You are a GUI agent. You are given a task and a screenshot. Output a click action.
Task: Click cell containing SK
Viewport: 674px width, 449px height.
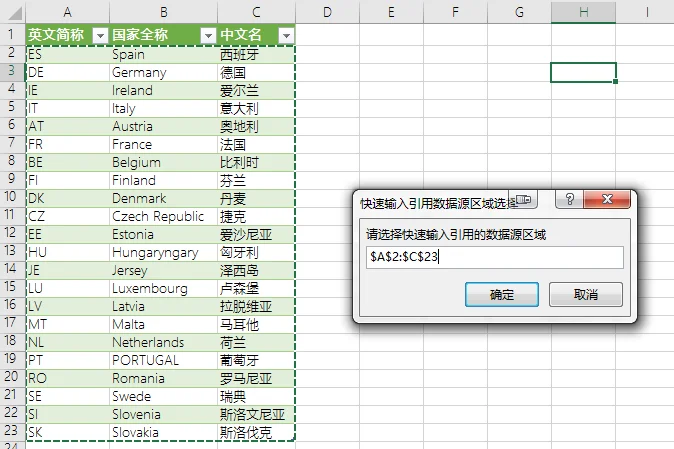[67, 432]
